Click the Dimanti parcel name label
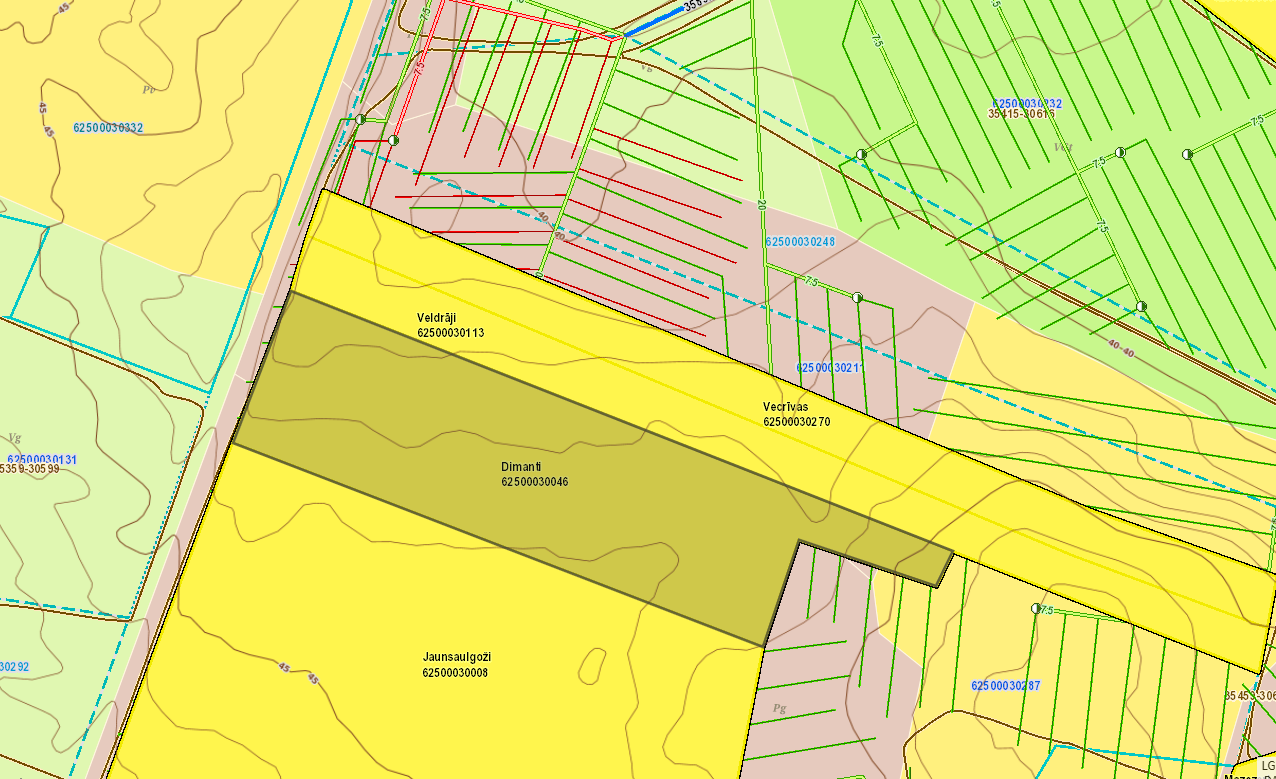The image size is (1276, 779). click(521, 467)
